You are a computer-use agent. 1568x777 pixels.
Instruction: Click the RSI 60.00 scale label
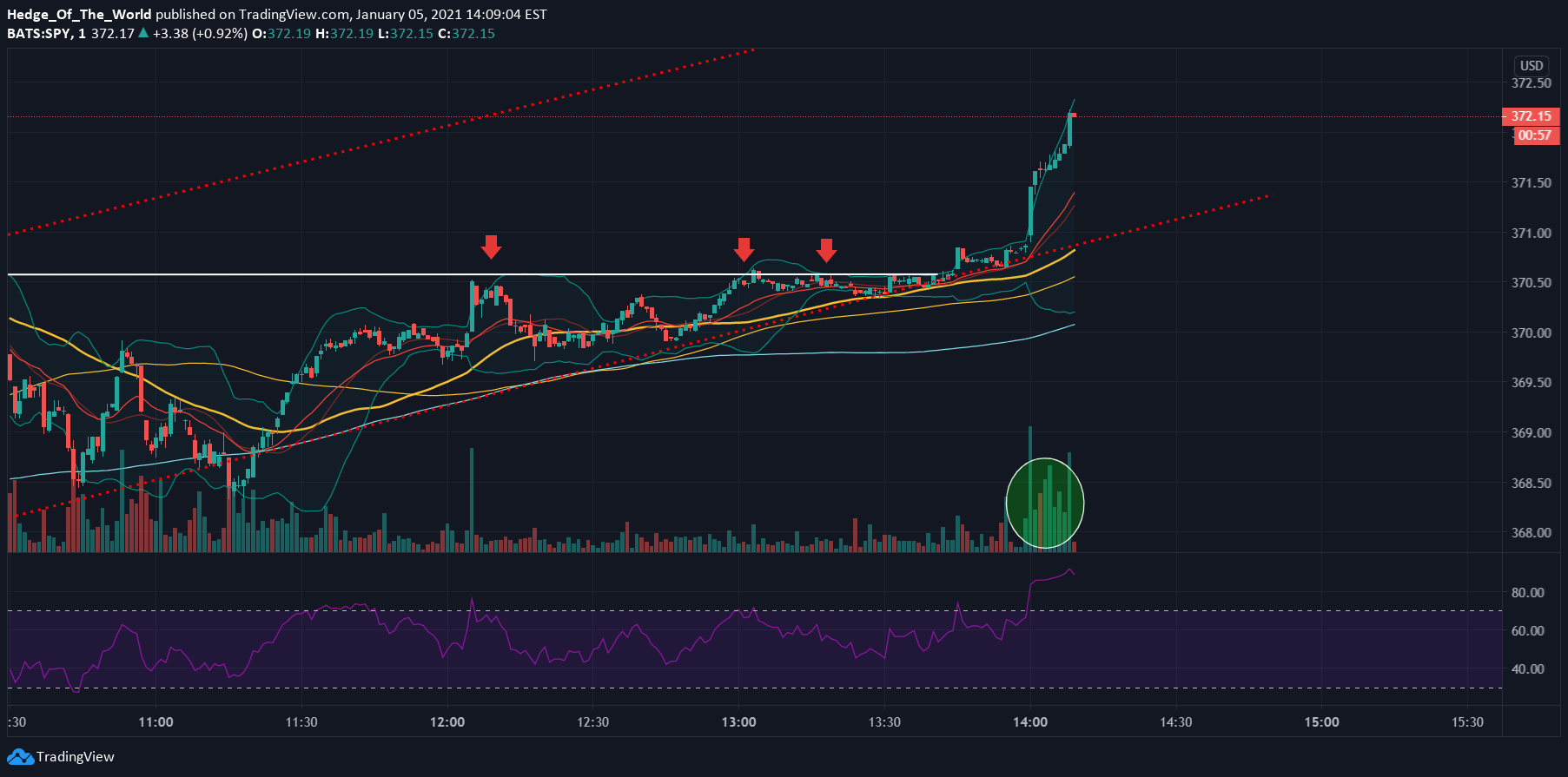pyautogui.click(x=1528, y=631)
